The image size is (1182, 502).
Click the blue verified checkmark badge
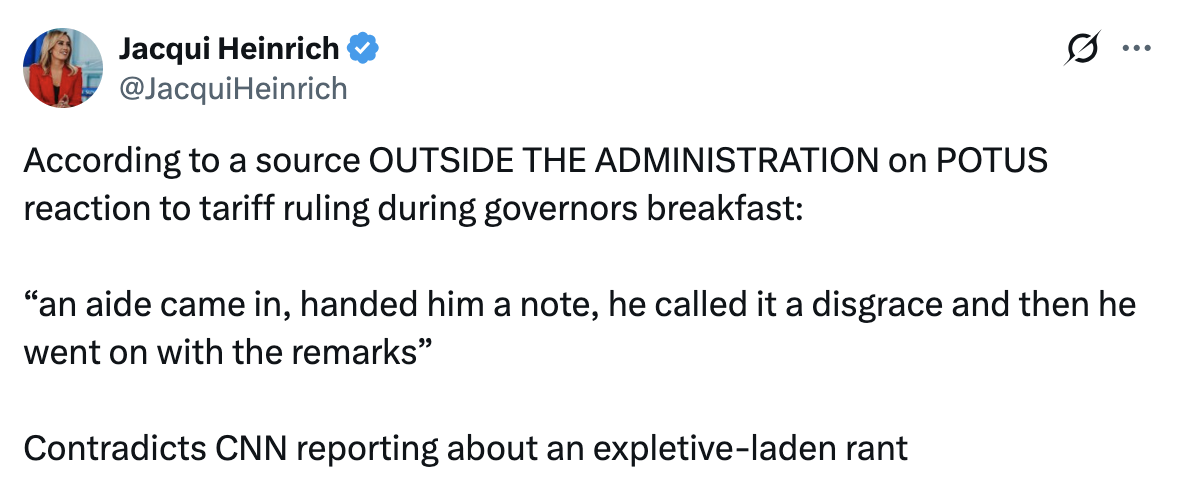point(362,46)
